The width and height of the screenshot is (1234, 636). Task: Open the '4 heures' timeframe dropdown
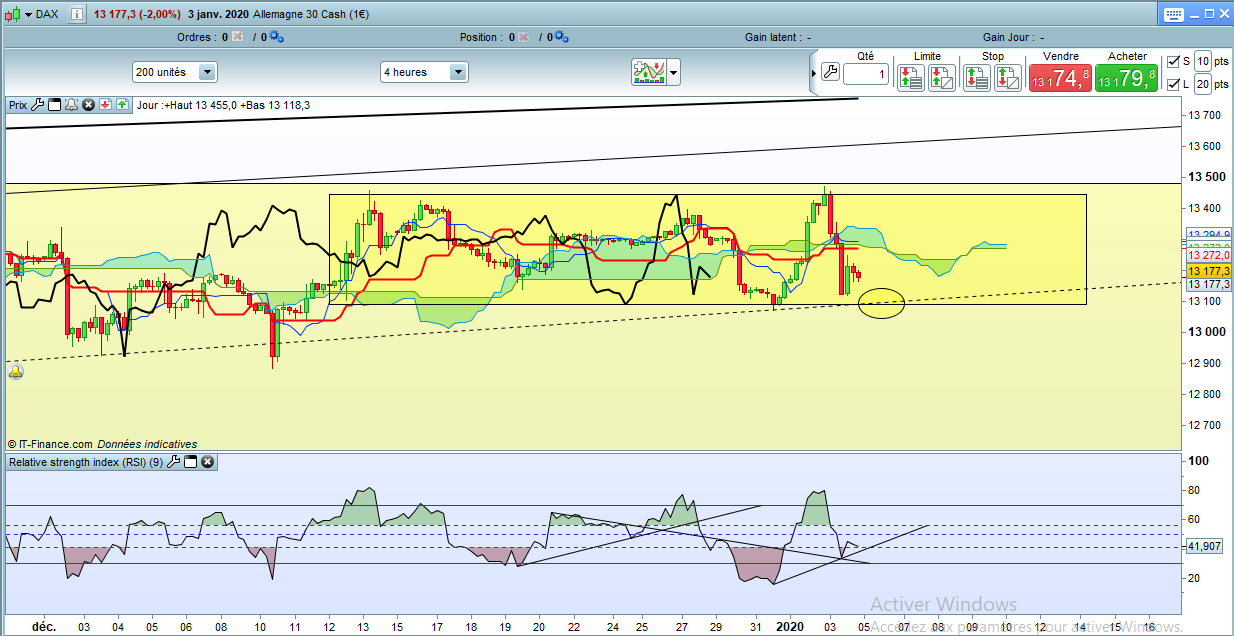(x=424, y=72)
